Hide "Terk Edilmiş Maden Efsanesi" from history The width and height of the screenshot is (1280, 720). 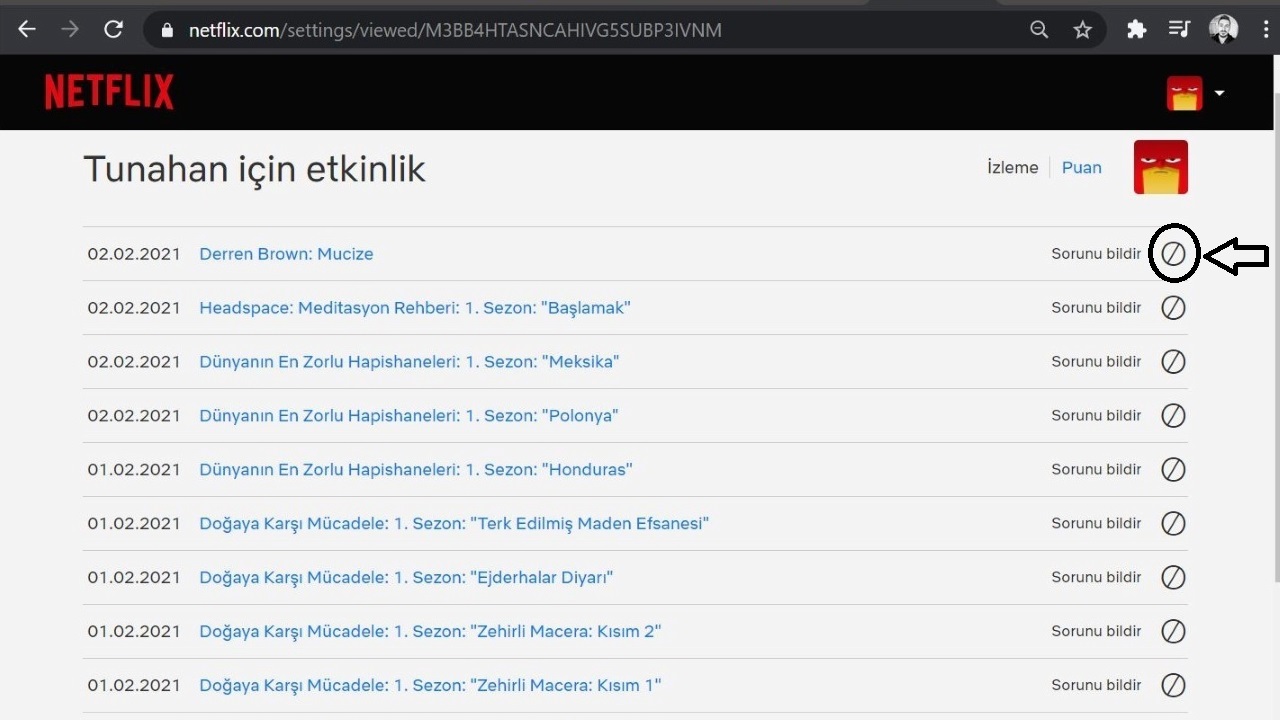click(x=1173, y=524)
